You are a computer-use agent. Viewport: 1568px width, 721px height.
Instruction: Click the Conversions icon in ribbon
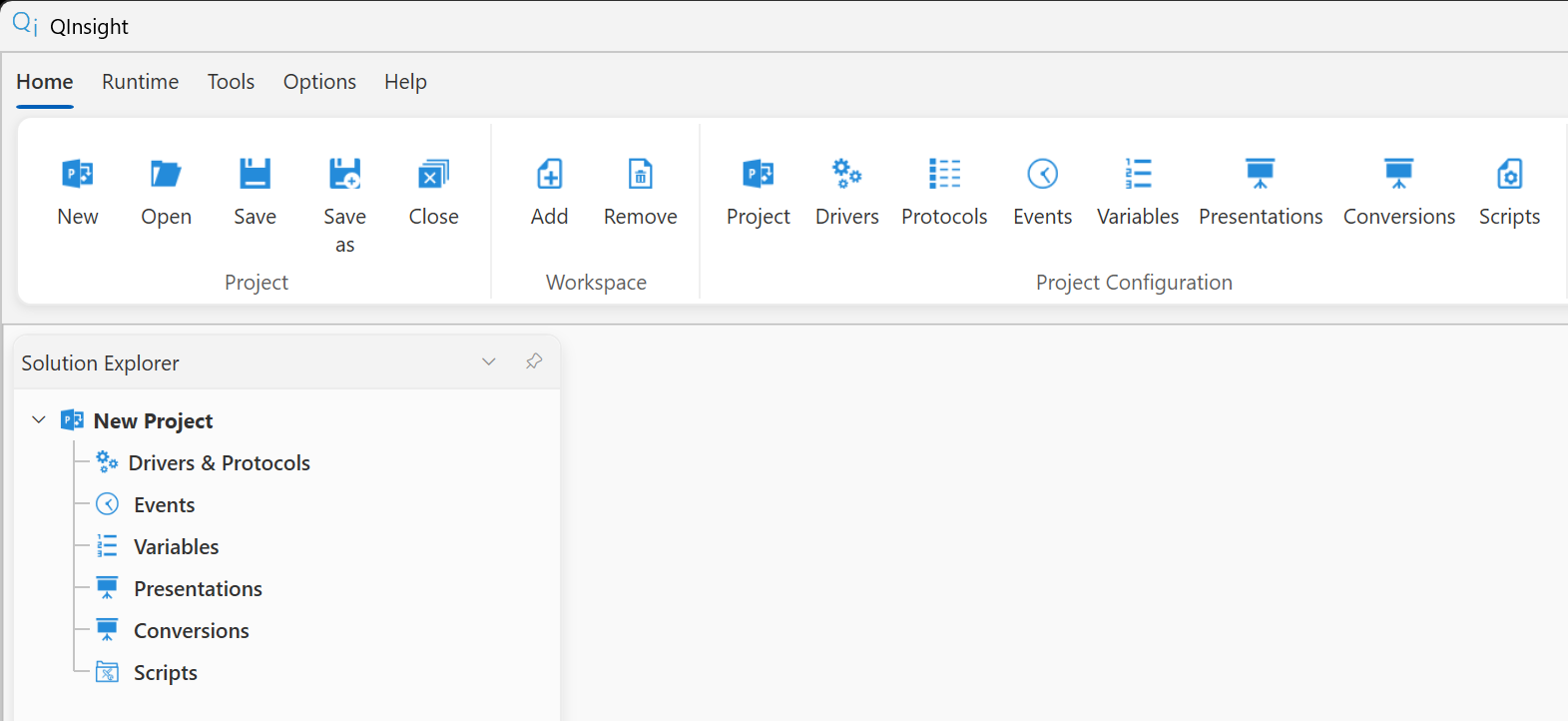coord(1399,175)
